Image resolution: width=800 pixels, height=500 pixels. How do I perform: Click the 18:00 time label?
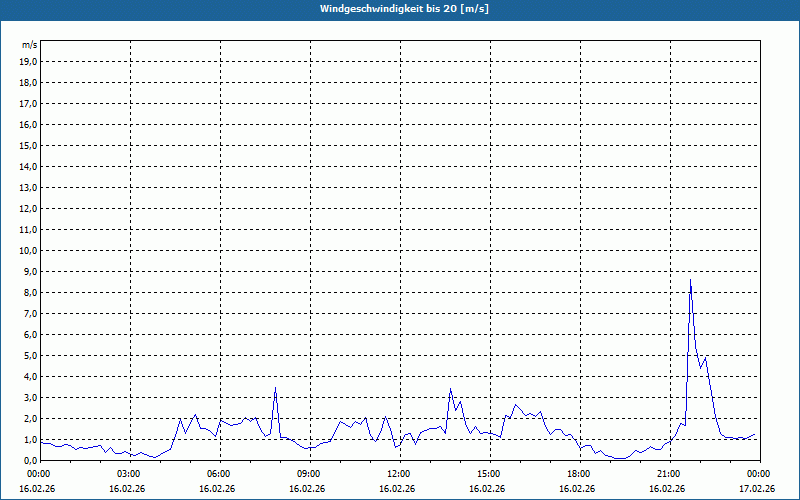(577, 473)
